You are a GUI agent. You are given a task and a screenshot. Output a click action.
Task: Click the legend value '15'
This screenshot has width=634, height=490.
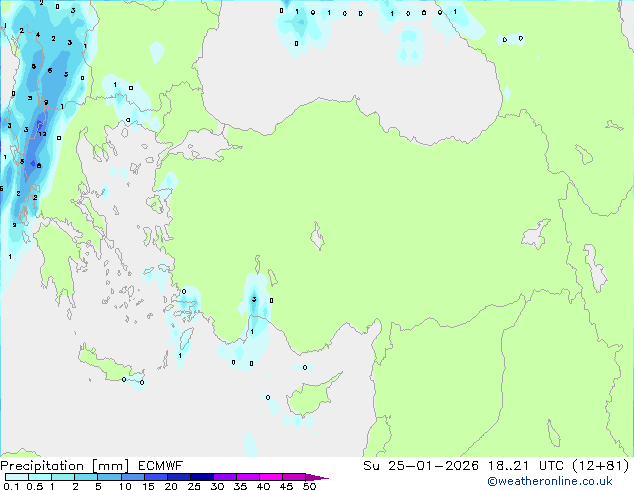click(x=148, y=486)
